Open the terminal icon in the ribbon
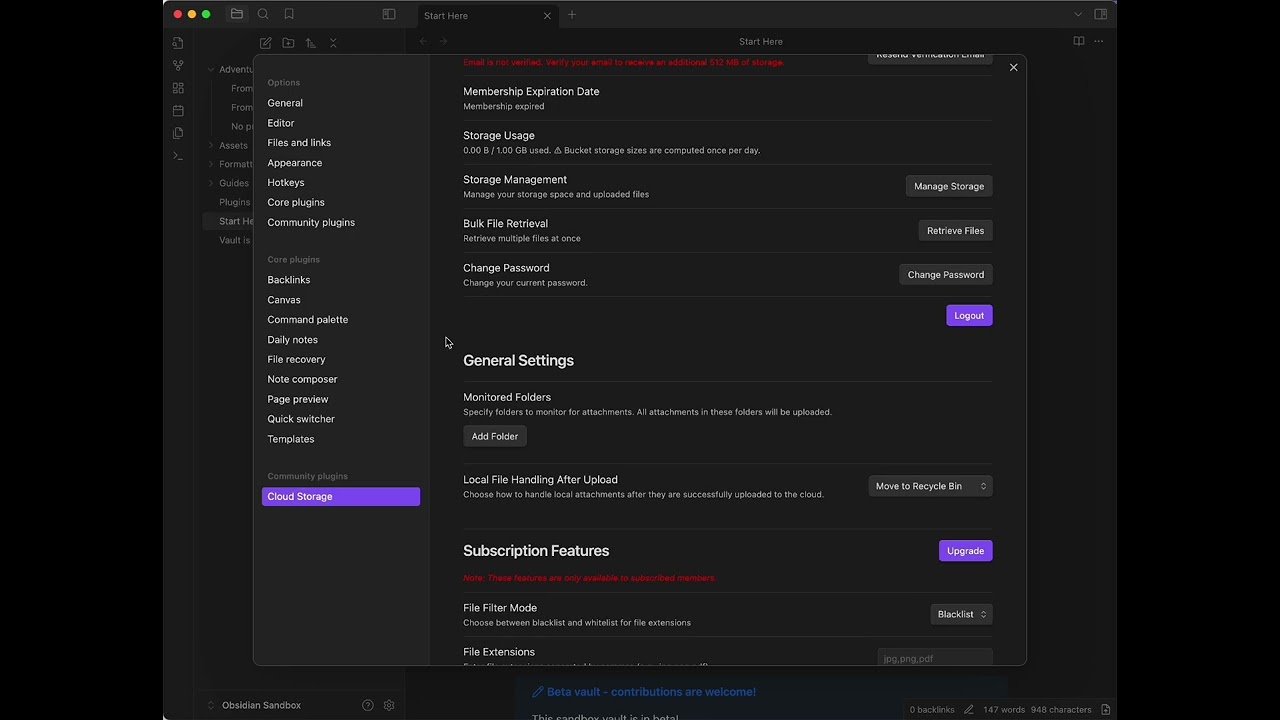Viewport: 1280px width, 720px height. pyautogui.click(x=177, y=155)
